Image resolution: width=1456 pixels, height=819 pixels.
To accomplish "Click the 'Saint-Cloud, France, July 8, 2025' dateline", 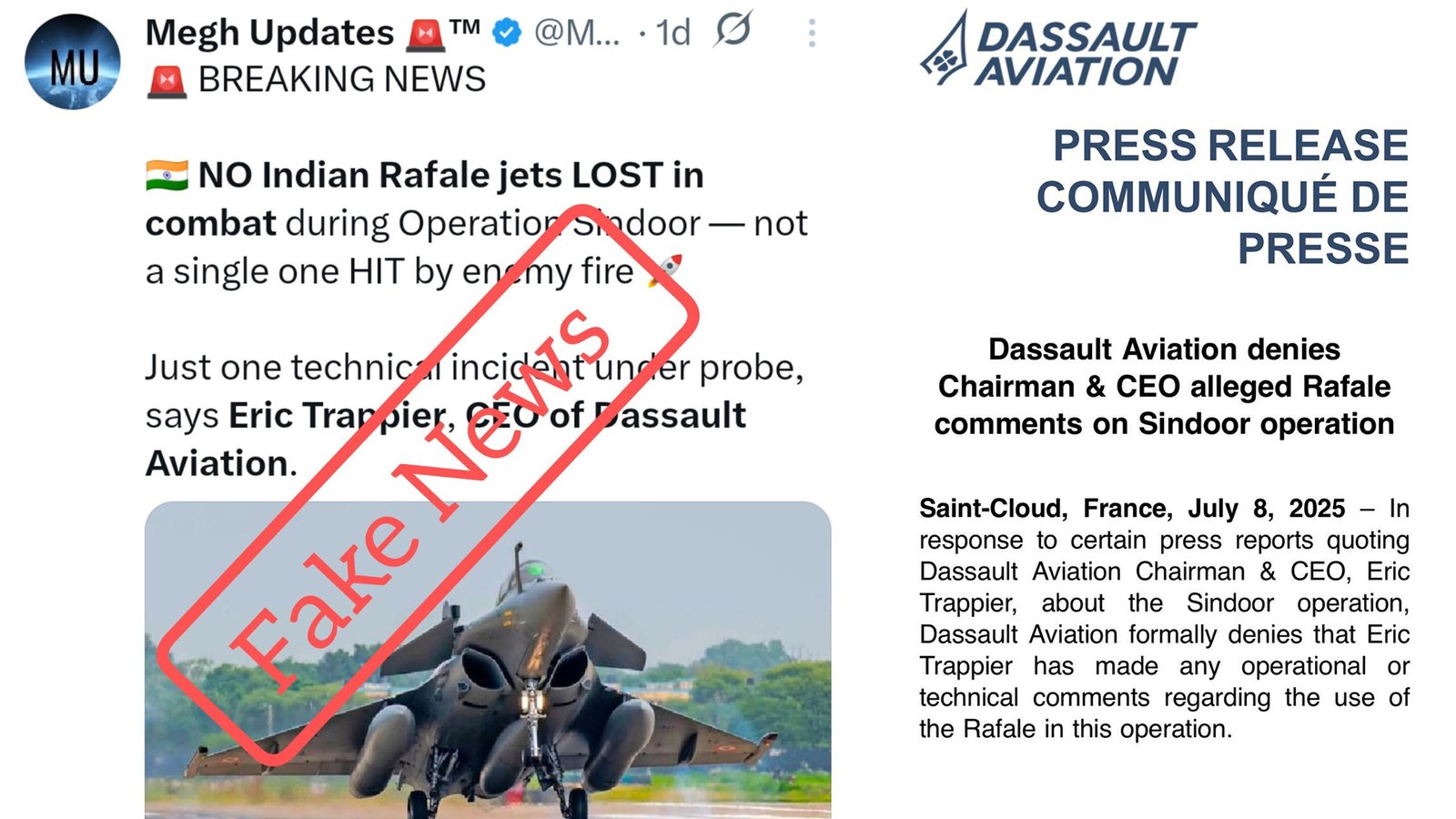I will 1131,508.
